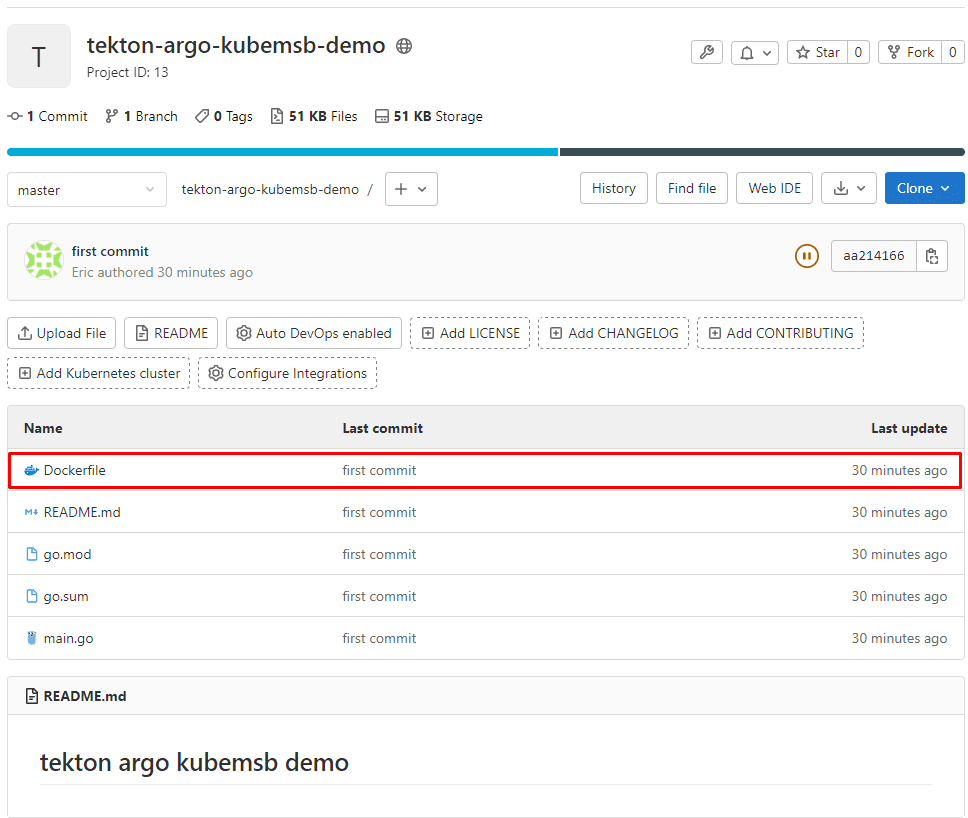Open main.go's first commit link
The height and width of the screenshot is (818, 968).
379,638
